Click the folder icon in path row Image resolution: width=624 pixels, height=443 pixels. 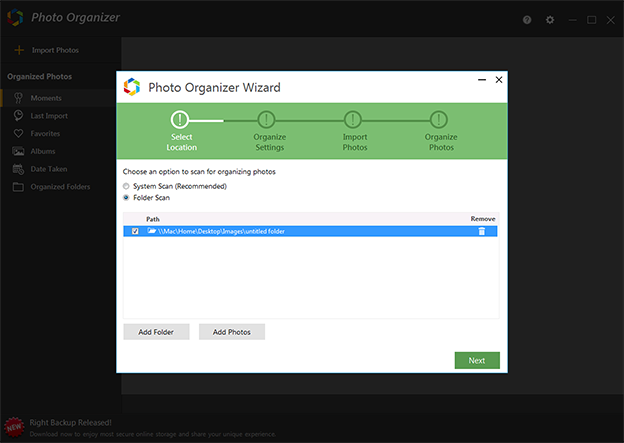click(x=152, y=231)
